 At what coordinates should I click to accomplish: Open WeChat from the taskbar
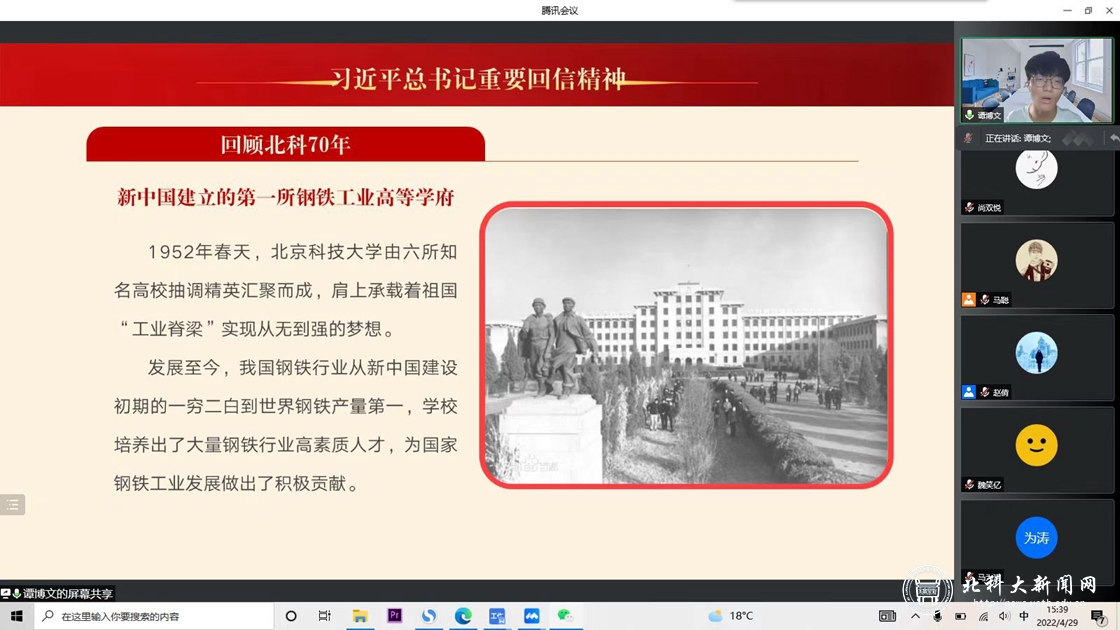tap(565, 616)
